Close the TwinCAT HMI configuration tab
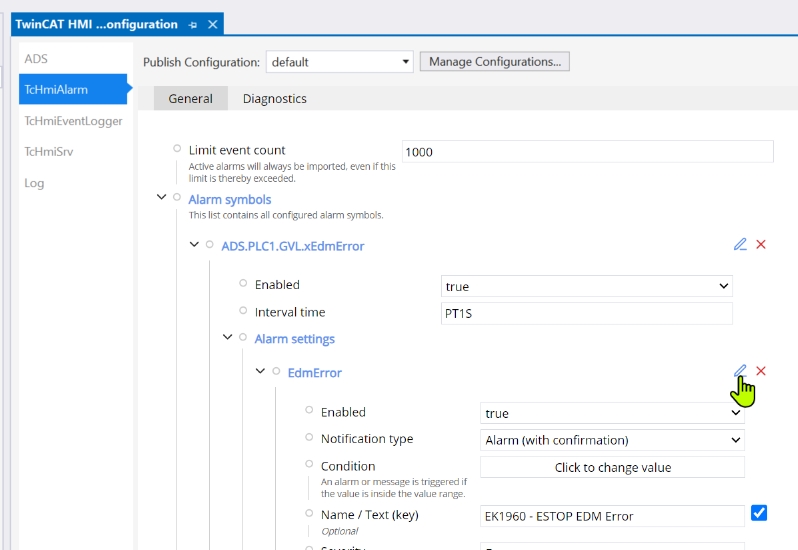This screenshot has width=798, height=550. (x=213, y=24)
